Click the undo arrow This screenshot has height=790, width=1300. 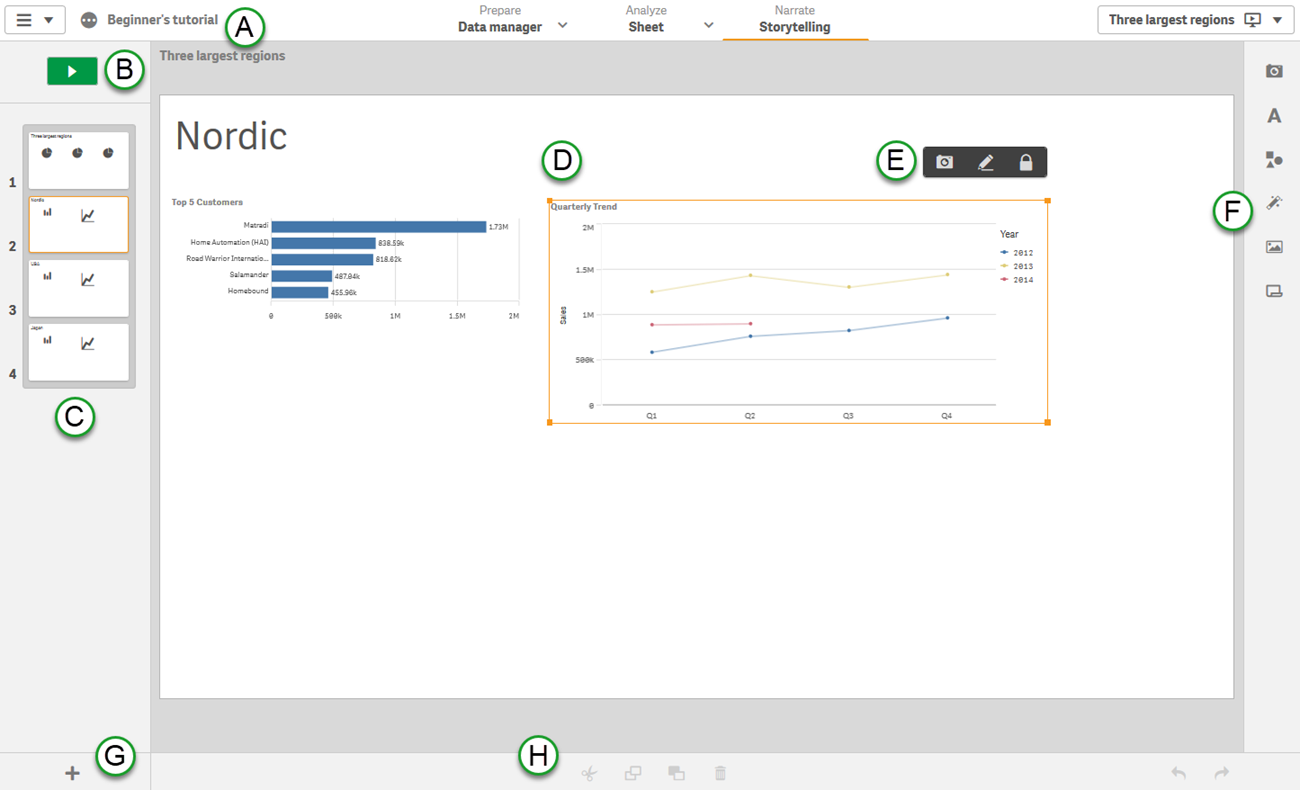[x=1179, y=773]
